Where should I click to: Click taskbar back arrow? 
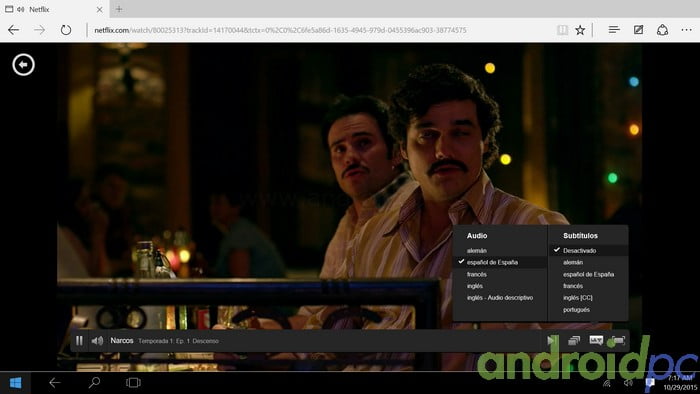(54, 383)
